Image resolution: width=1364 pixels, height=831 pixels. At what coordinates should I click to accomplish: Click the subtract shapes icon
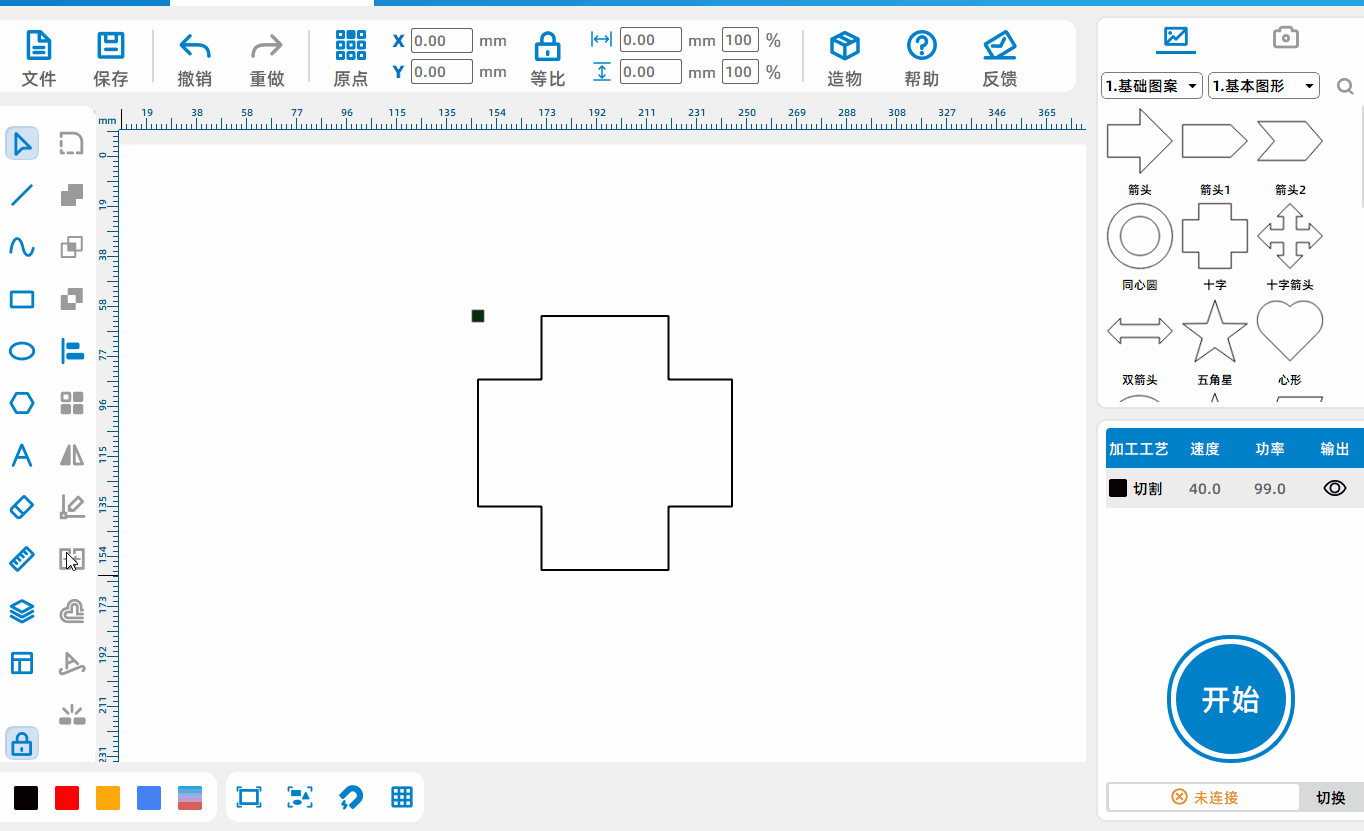pos(71,299)
